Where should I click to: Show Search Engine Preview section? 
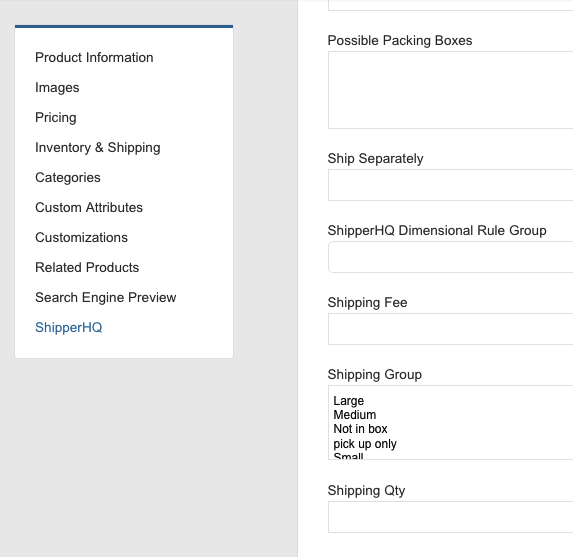(x=106, y=297)
